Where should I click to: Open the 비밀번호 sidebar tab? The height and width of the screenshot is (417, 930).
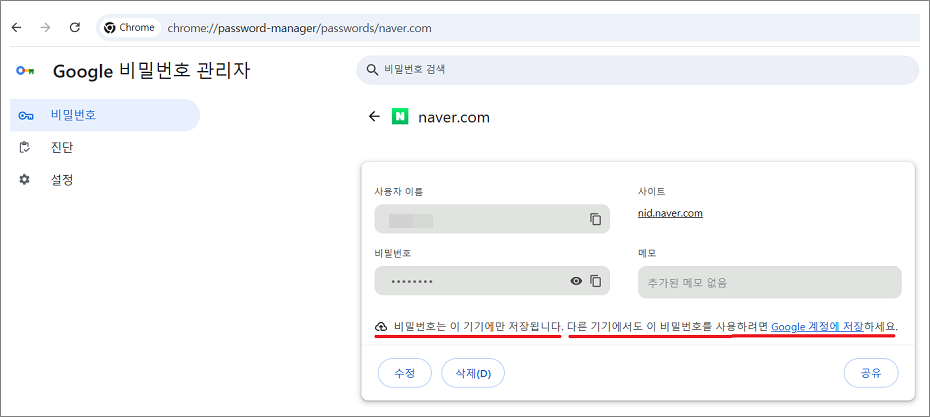pyautogui.click(x=105, y=115)
